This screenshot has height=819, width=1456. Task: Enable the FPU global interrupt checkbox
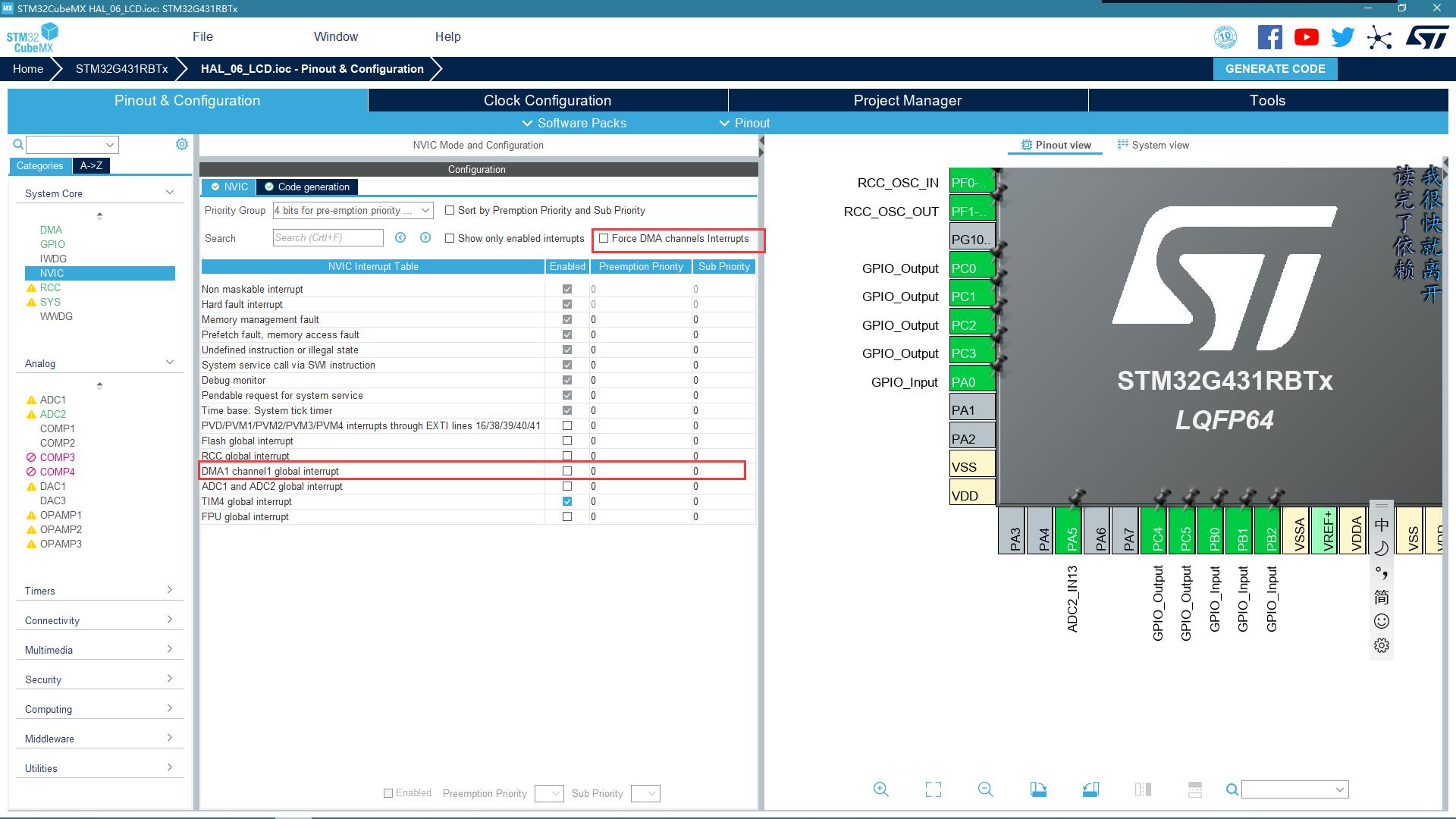coord(567,516)
